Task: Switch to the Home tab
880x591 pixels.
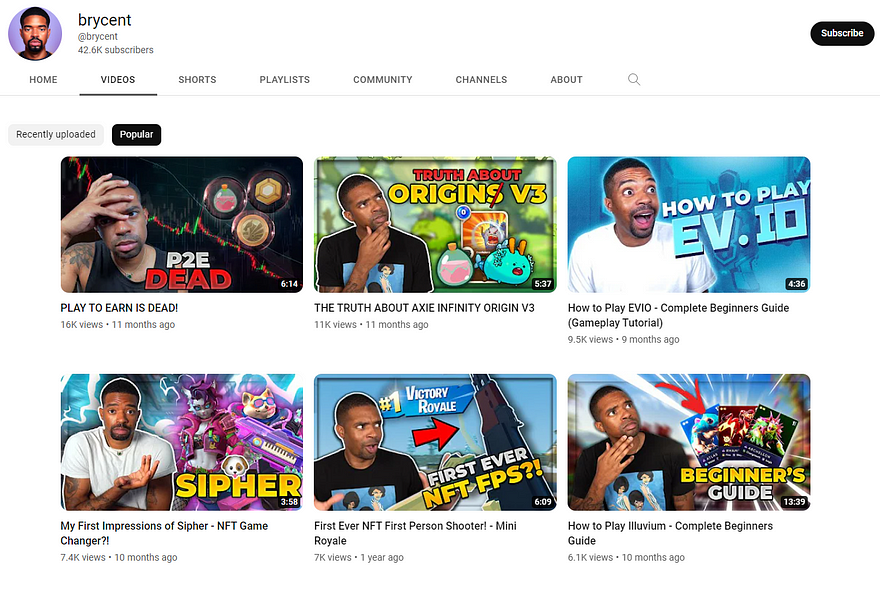Action: 43,80
